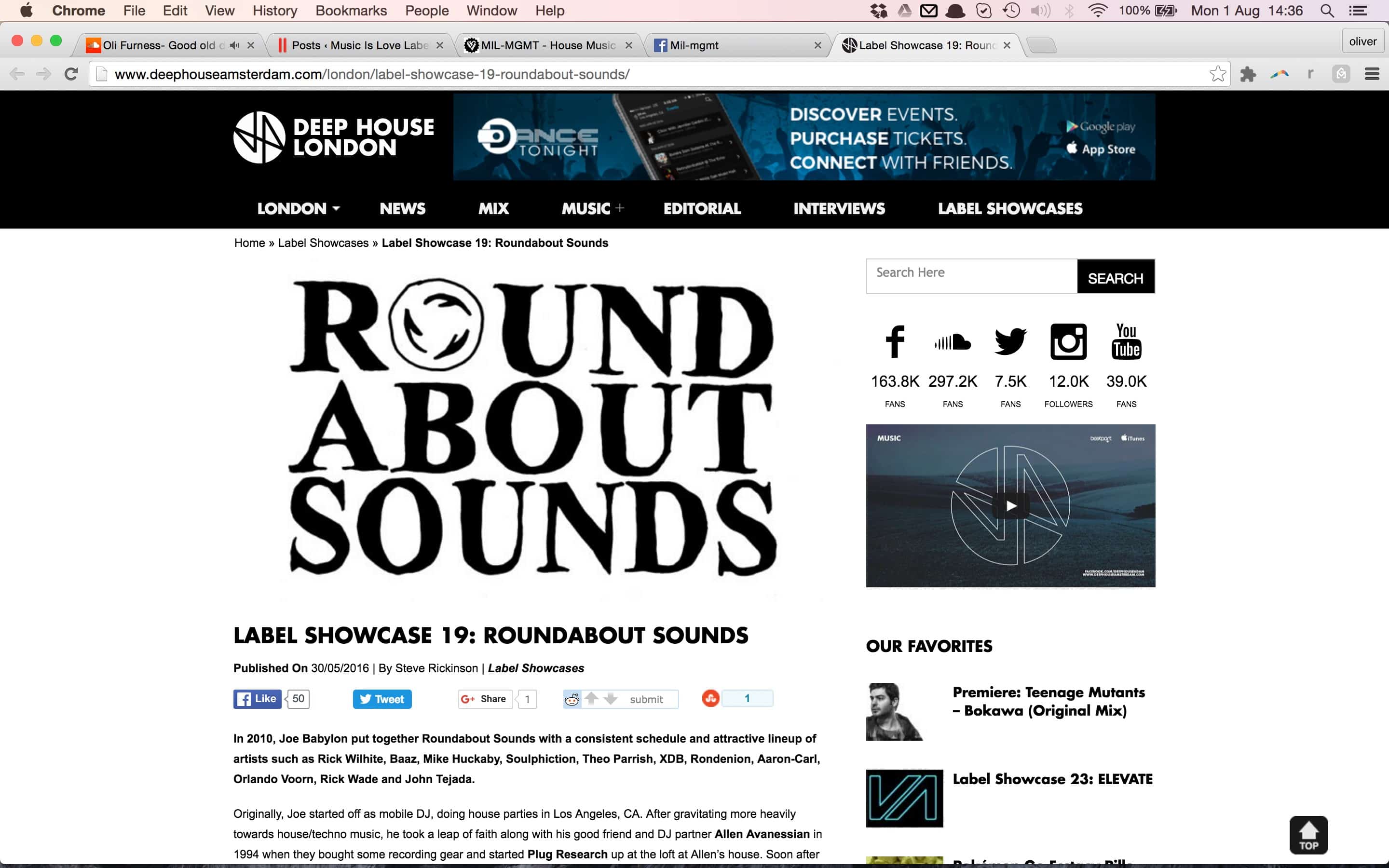Open Deep House London Facebook page icon
1389x868 pixels.
point(895,341)
